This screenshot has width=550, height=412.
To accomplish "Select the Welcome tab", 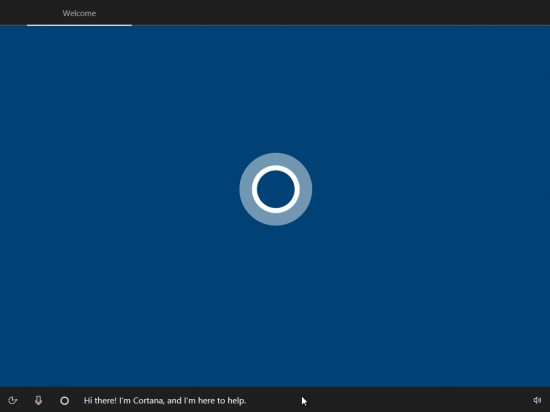I will point(79,13).
